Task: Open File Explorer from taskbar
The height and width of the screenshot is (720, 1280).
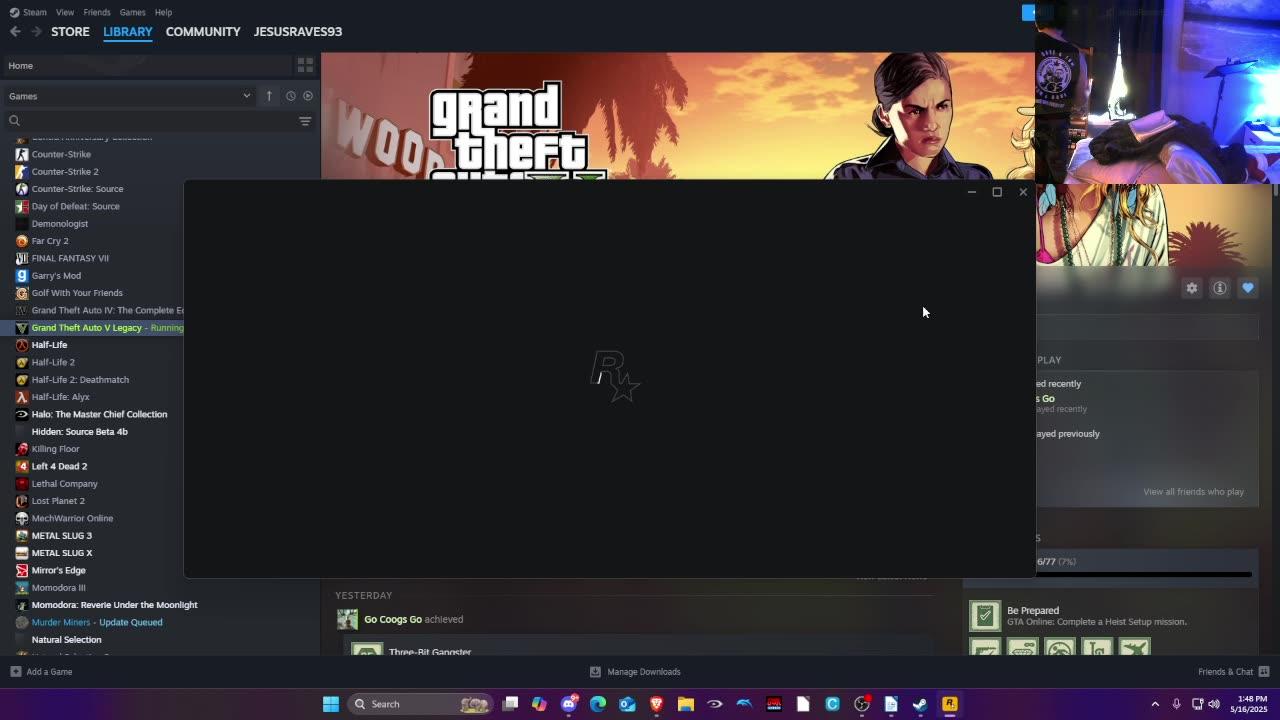Action: [x=686, y=704]
